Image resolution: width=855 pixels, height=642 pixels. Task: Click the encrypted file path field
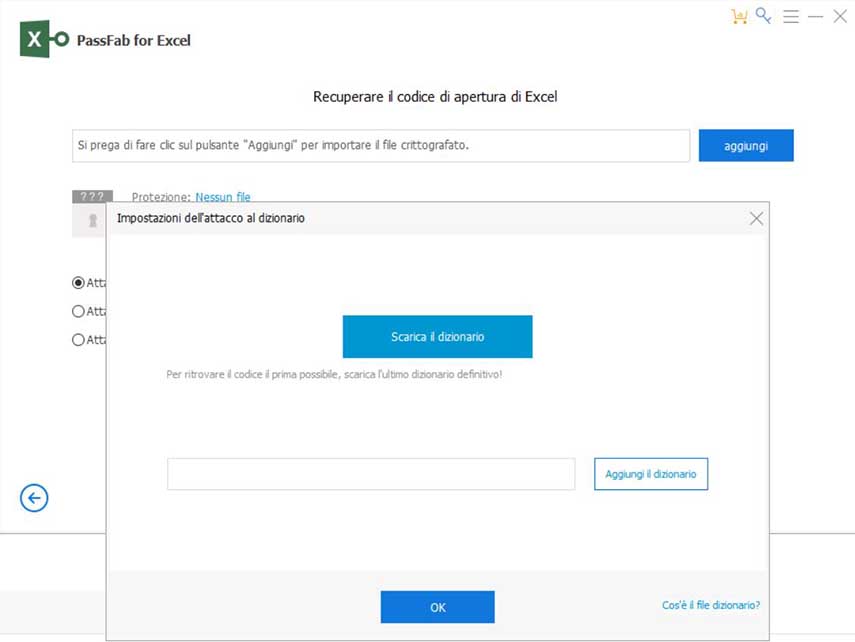381,145
